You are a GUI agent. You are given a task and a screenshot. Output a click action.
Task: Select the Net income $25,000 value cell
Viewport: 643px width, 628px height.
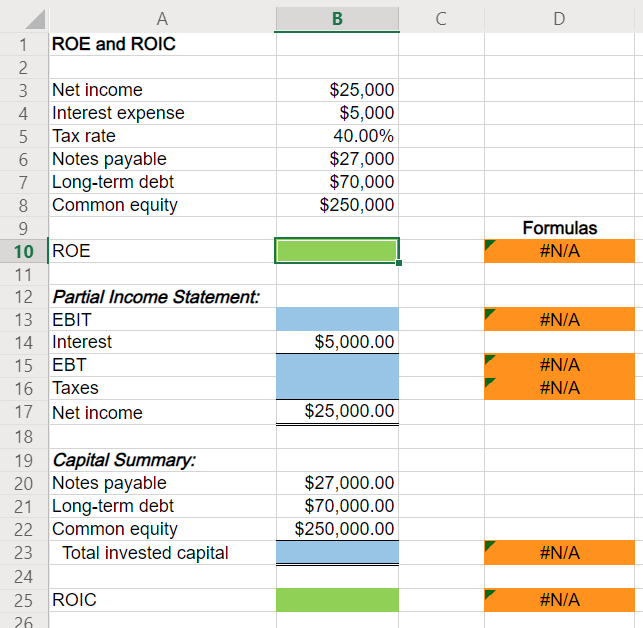[x=337, y=90]
